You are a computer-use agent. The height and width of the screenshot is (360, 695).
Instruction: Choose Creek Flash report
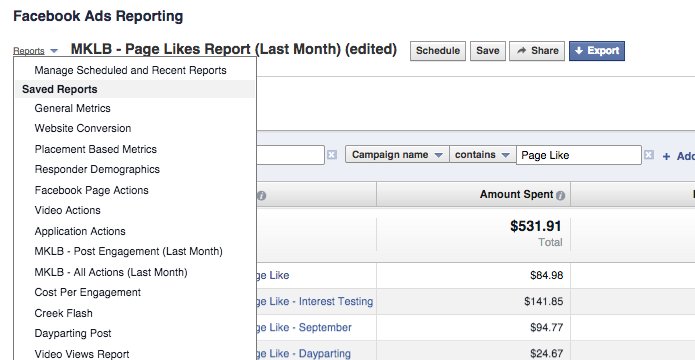coord(63,313)
